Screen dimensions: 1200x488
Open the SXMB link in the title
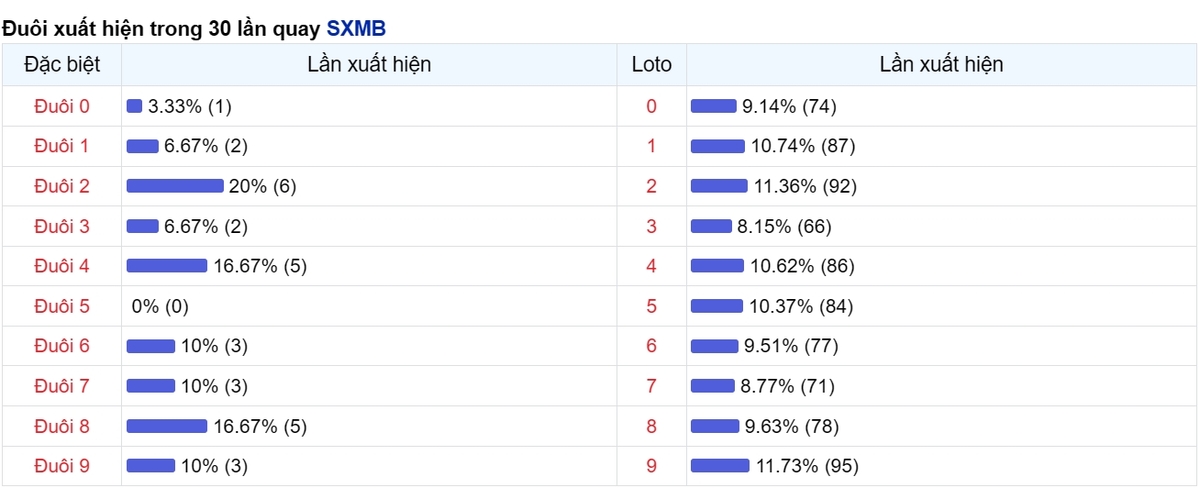coord(356,28)
